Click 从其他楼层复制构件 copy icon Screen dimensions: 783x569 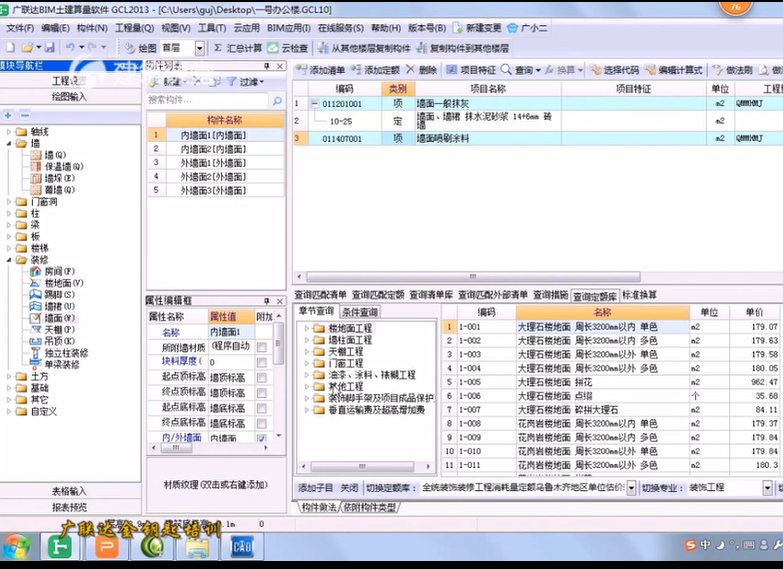click(323, 48)
